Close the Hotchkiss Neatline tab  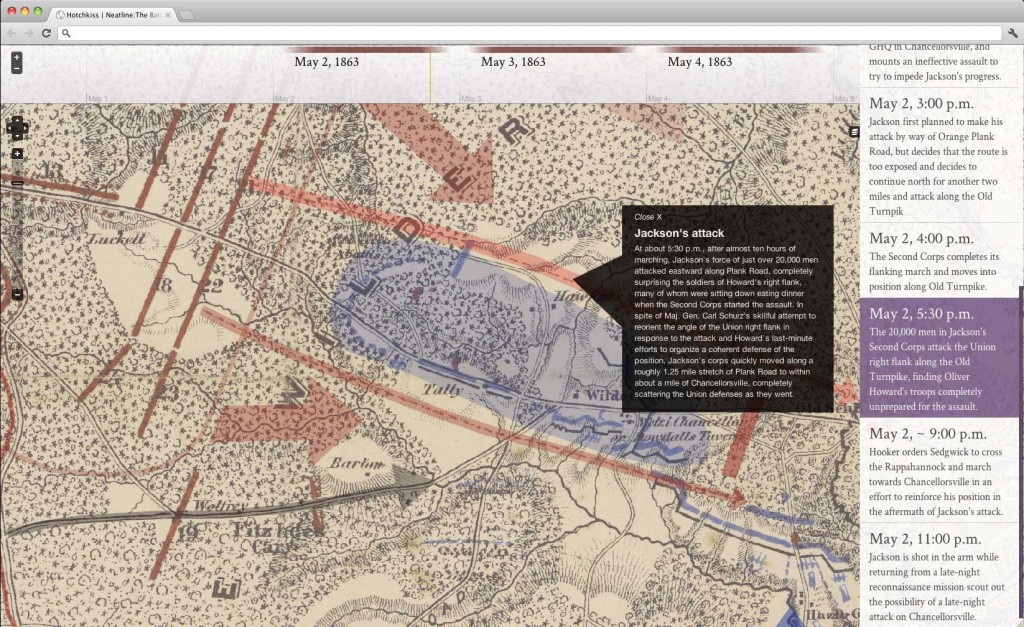coord(168,14)
